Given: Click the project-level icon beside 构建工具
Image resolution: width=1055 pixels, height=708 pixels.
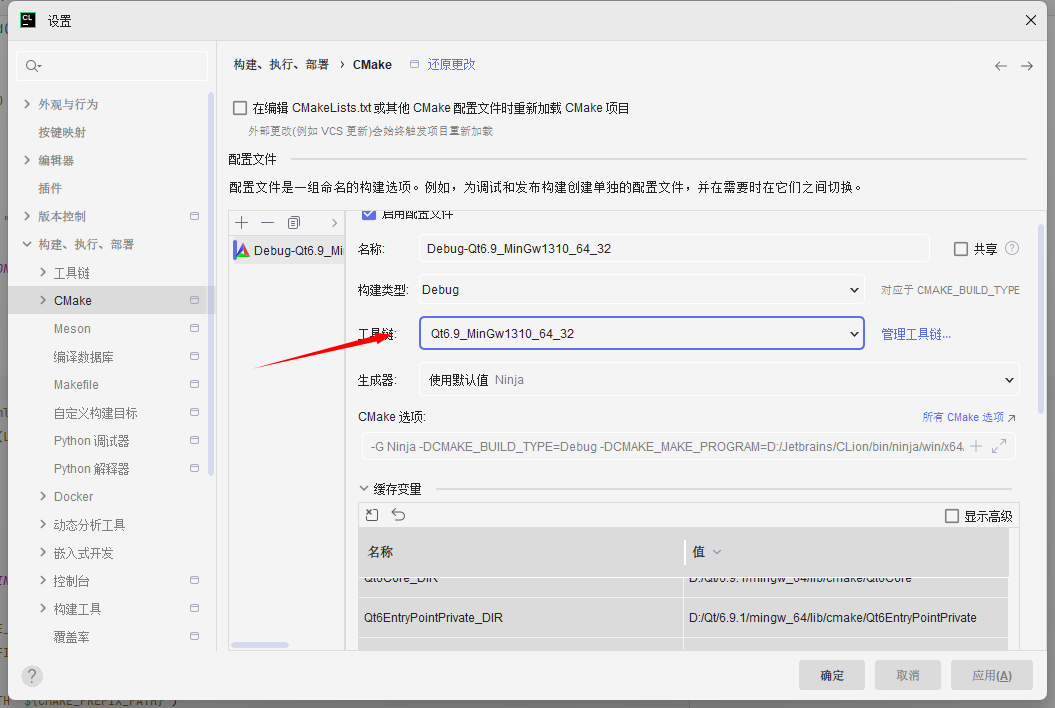Looking at the screenshot, I should [194, 608].
